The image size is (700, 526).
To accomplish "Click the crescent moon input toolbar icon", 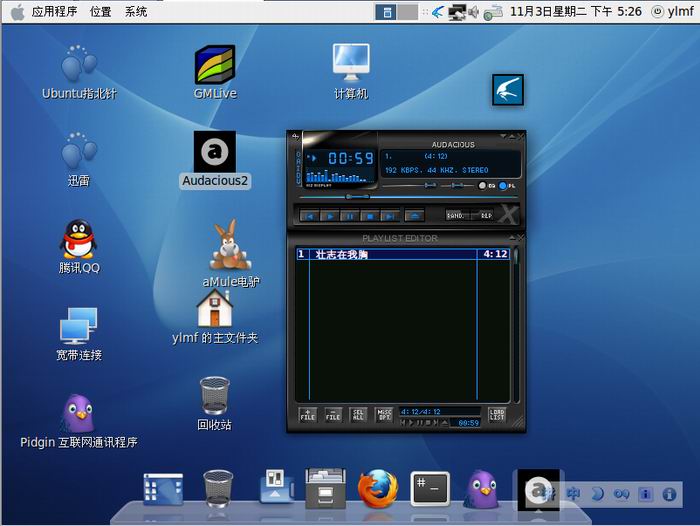I will pos(597,494).
